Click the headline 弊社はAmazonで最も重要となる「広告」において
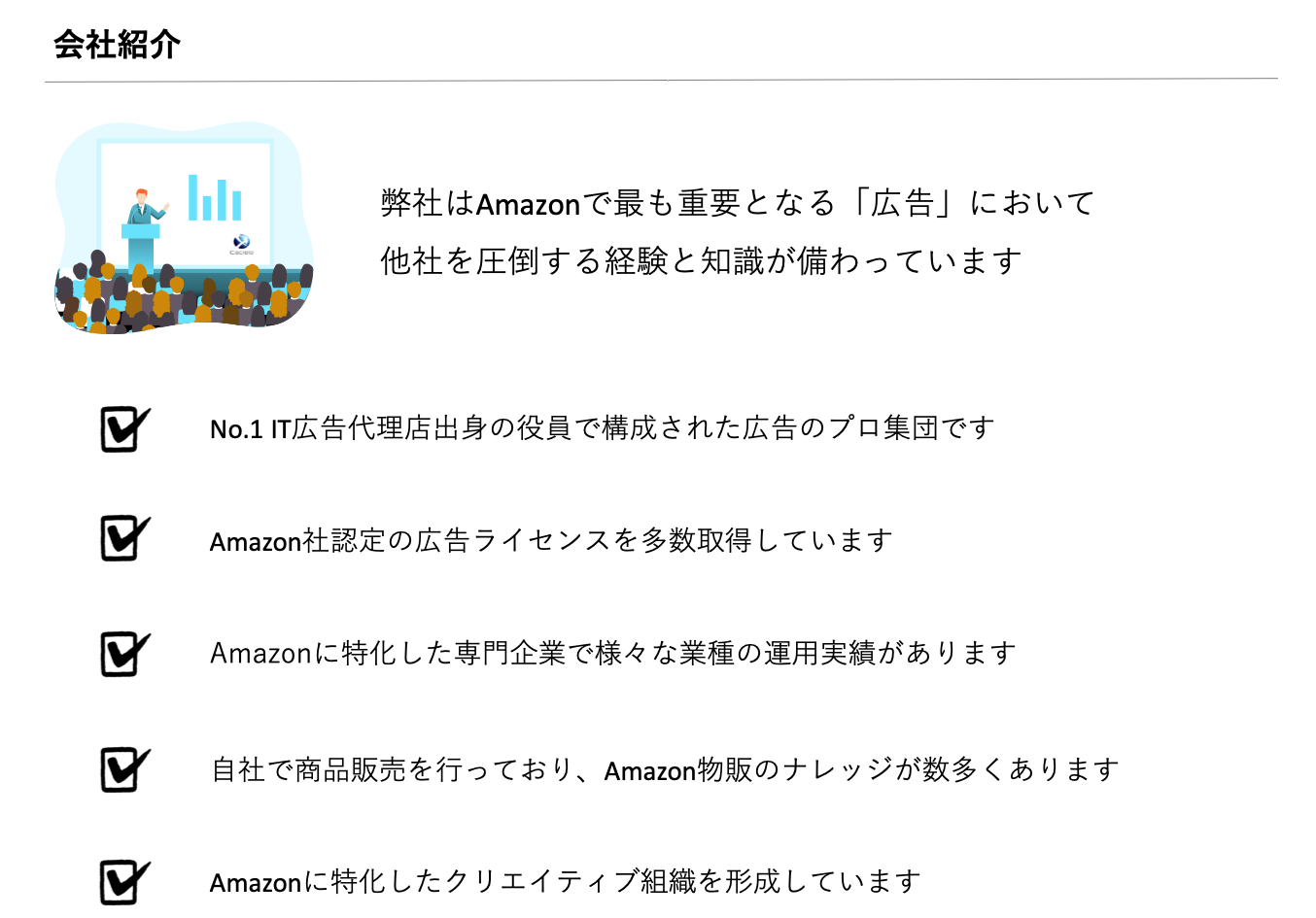The height and width of the screenshot is (918, 1316). 738,203
